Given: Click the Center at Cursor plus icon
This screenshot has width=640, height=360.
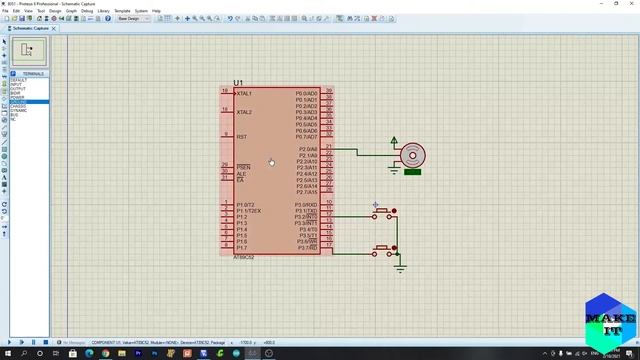Looking at the screenshot, I should (x=187, y=19).
